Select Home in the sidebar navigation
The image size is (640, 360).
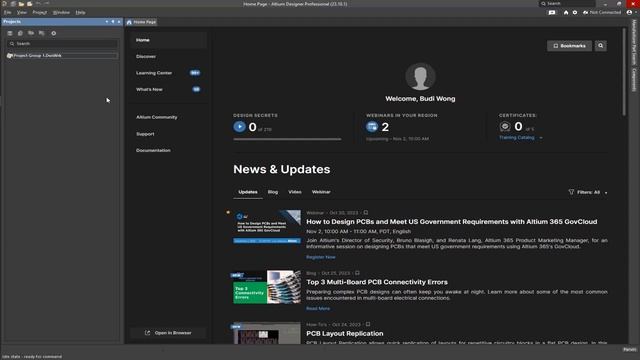click(x=169, y=40)
